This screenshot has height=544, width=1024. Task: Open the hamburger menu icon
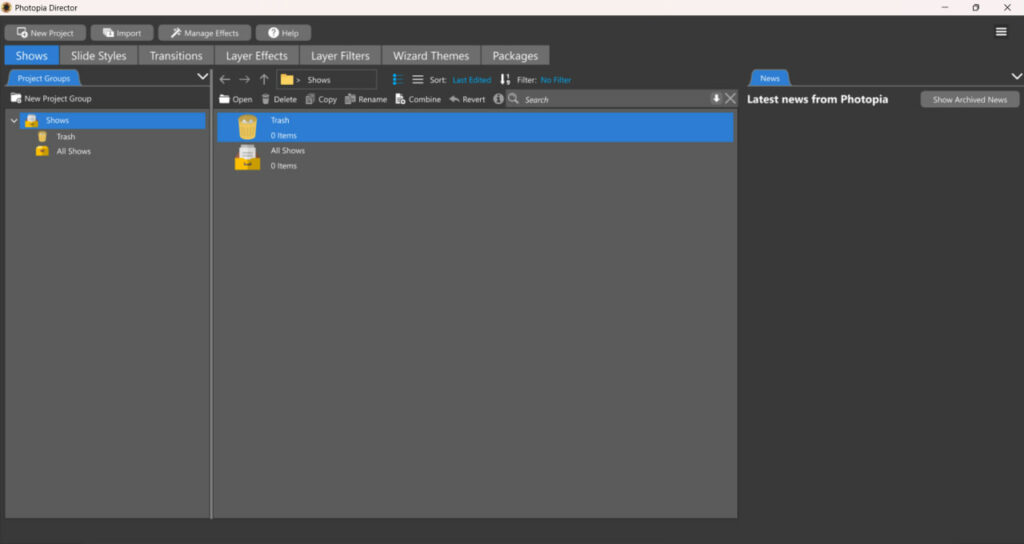pos(1000,32)
